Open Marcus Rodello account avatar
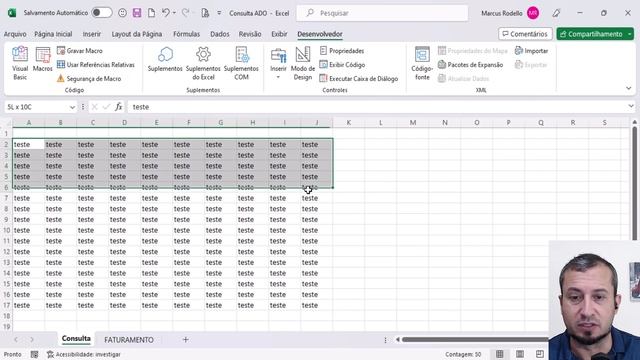Image resolution: width=640 pixels, height=360 pixels. coord(533,13)
